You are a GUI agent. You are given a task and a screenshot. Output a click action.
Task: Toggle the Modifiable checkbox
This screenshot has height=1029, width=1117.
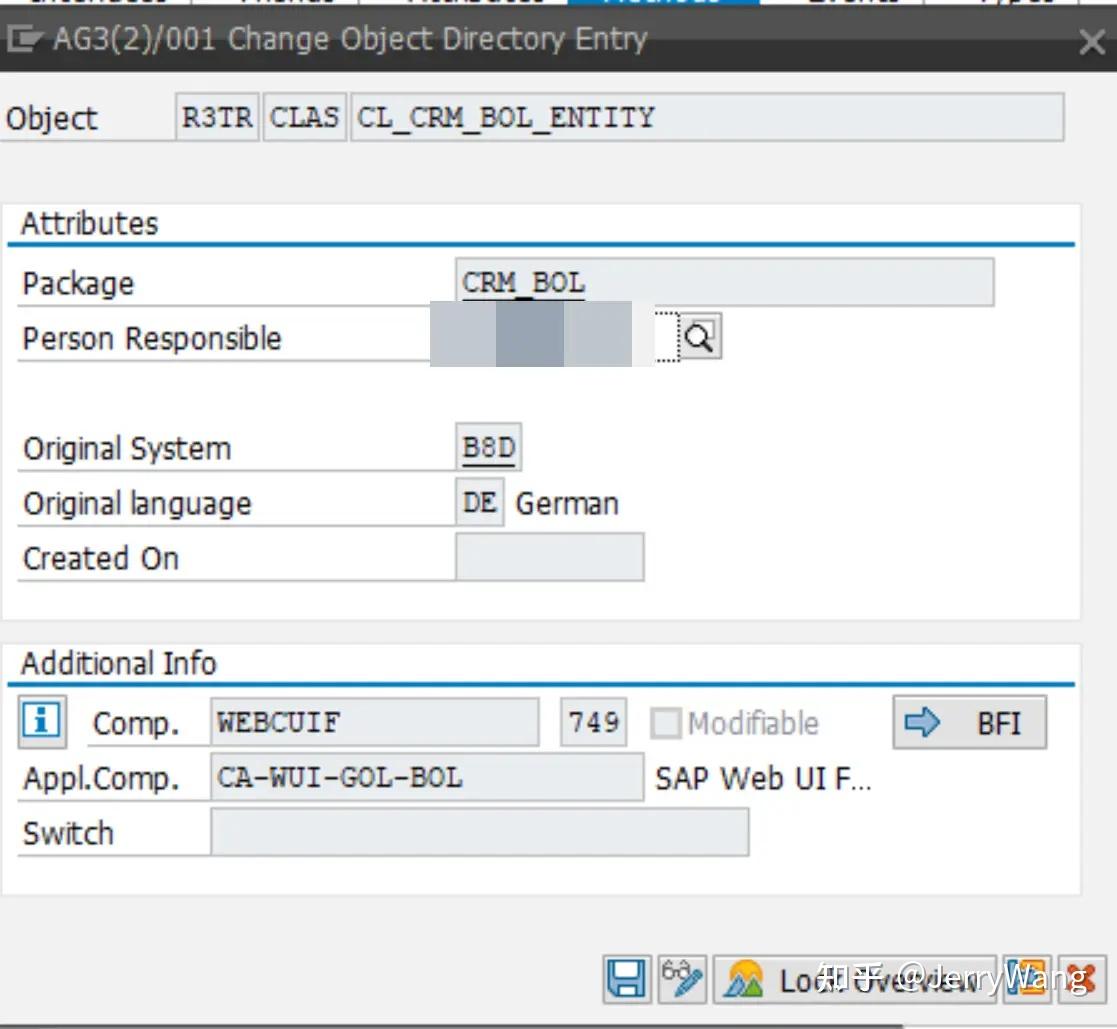coord(666,723)
